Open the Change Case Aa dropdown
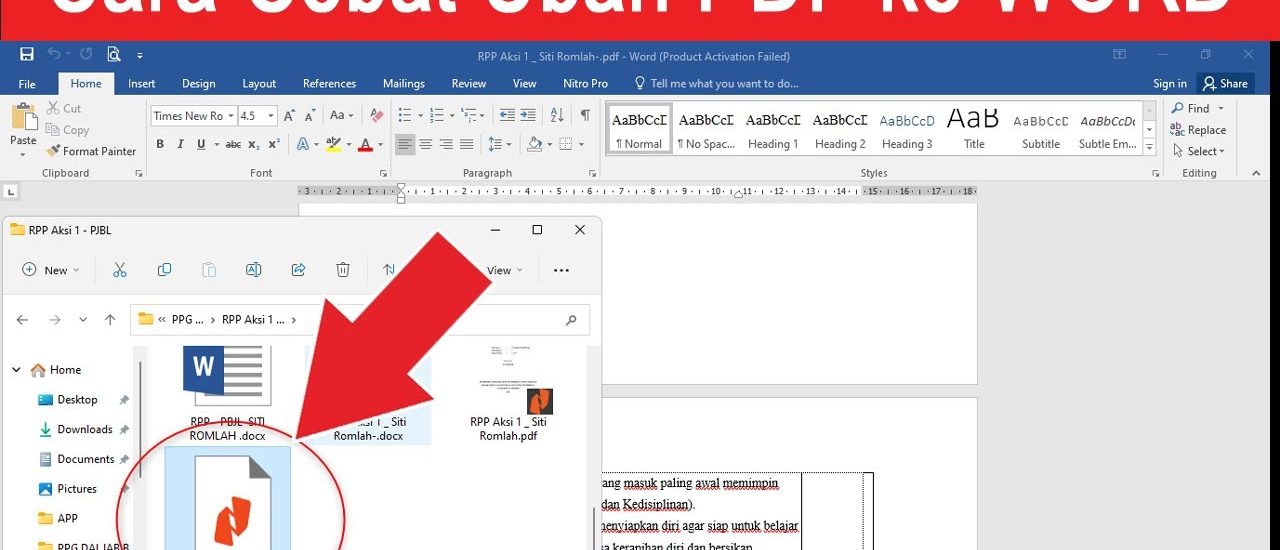Image resolution: width=1280 pixels, height=550 pixels. pos(342,116)
